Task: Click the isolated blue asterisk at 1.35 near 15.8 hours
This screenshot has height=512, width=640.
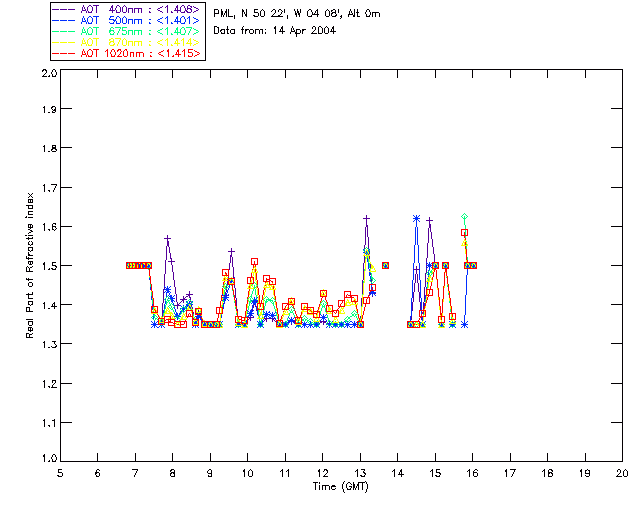Action: (464, 325)
